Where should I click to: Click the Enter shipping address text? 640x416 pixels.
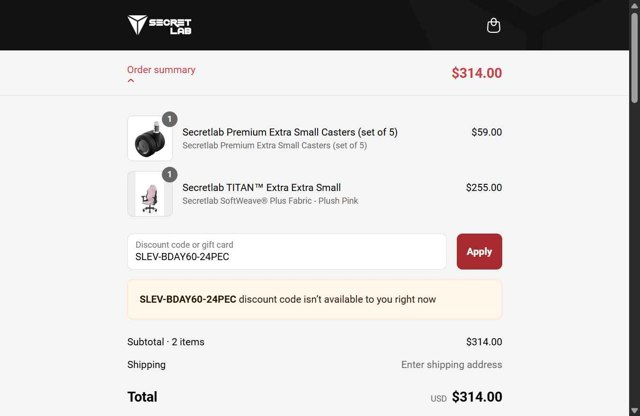(x=451, y=365)
